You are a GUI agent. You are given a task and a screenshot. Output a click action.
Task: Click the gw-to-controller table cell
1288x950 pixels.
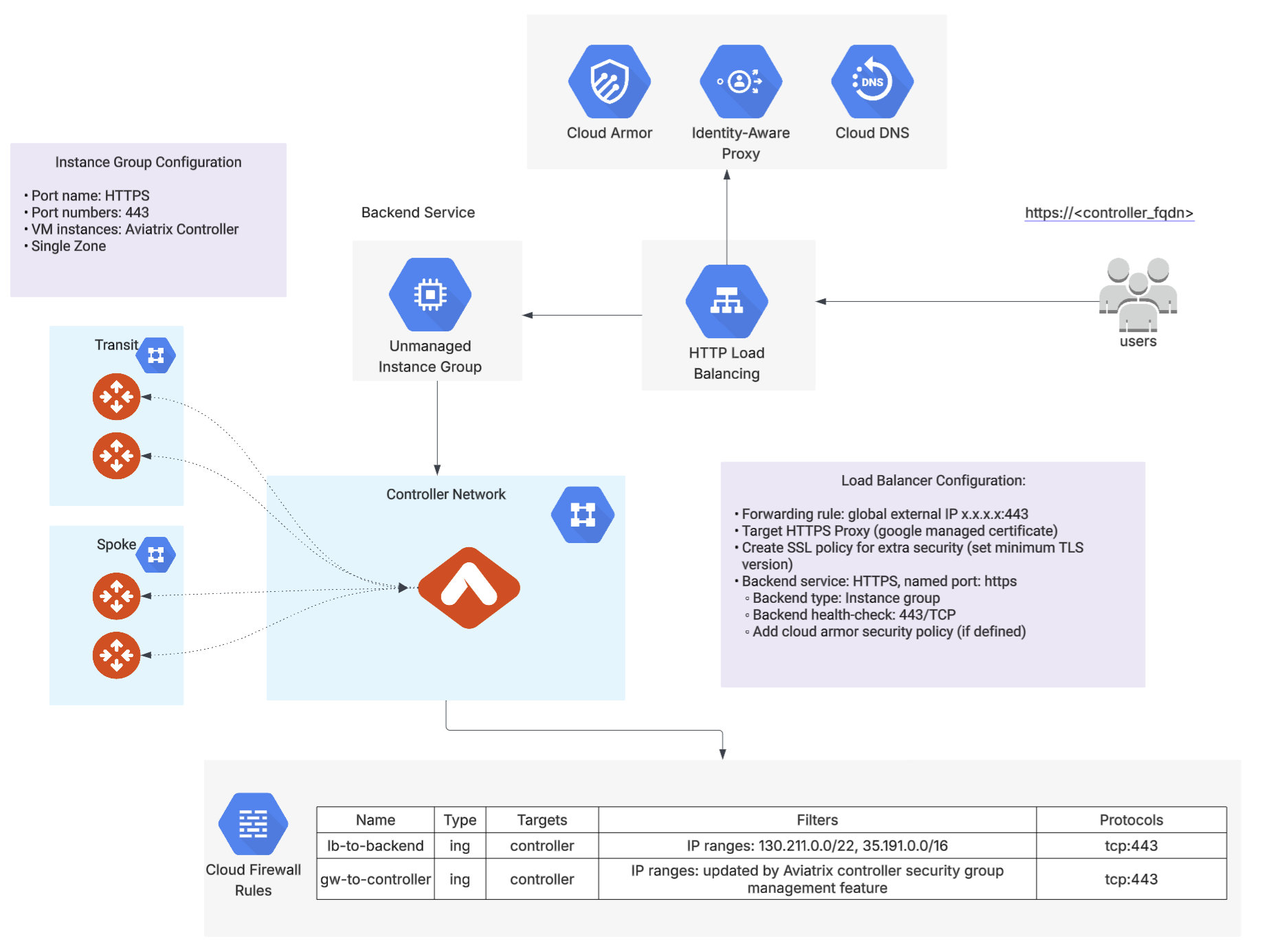tap(375, 879)
